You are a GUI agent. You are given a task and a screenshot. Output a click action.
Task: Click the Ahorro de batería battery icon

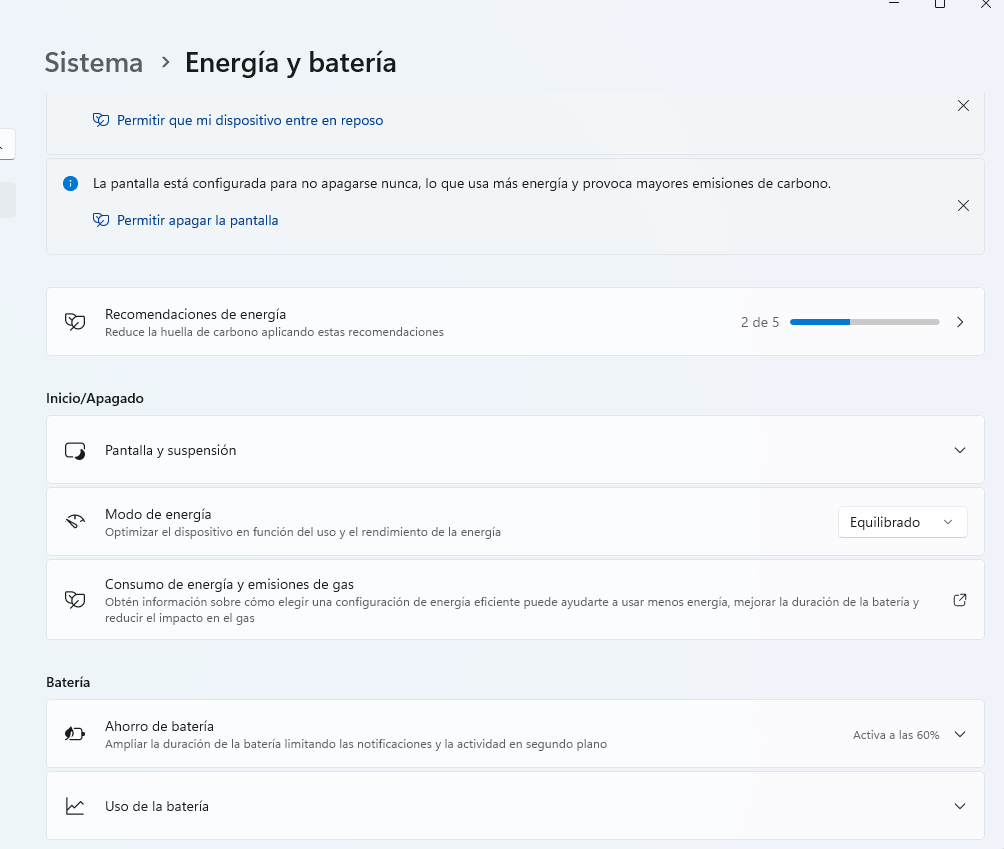click(75, 734)
